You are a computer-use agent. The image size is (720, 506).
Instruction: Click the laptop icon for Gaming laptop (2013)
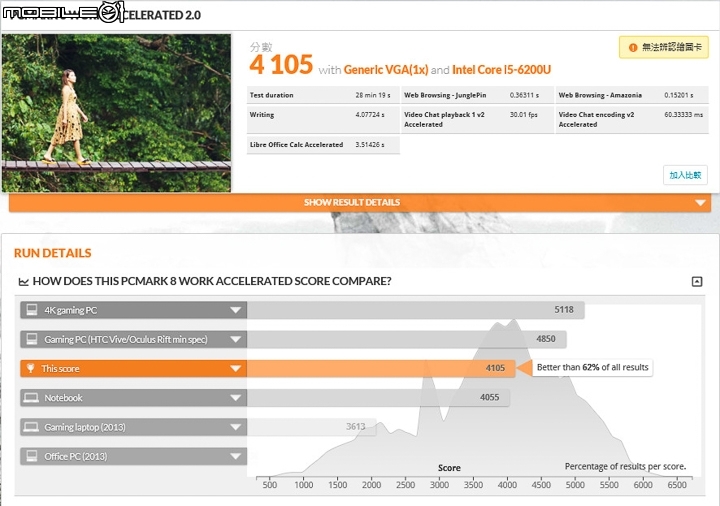coord(31,427)
